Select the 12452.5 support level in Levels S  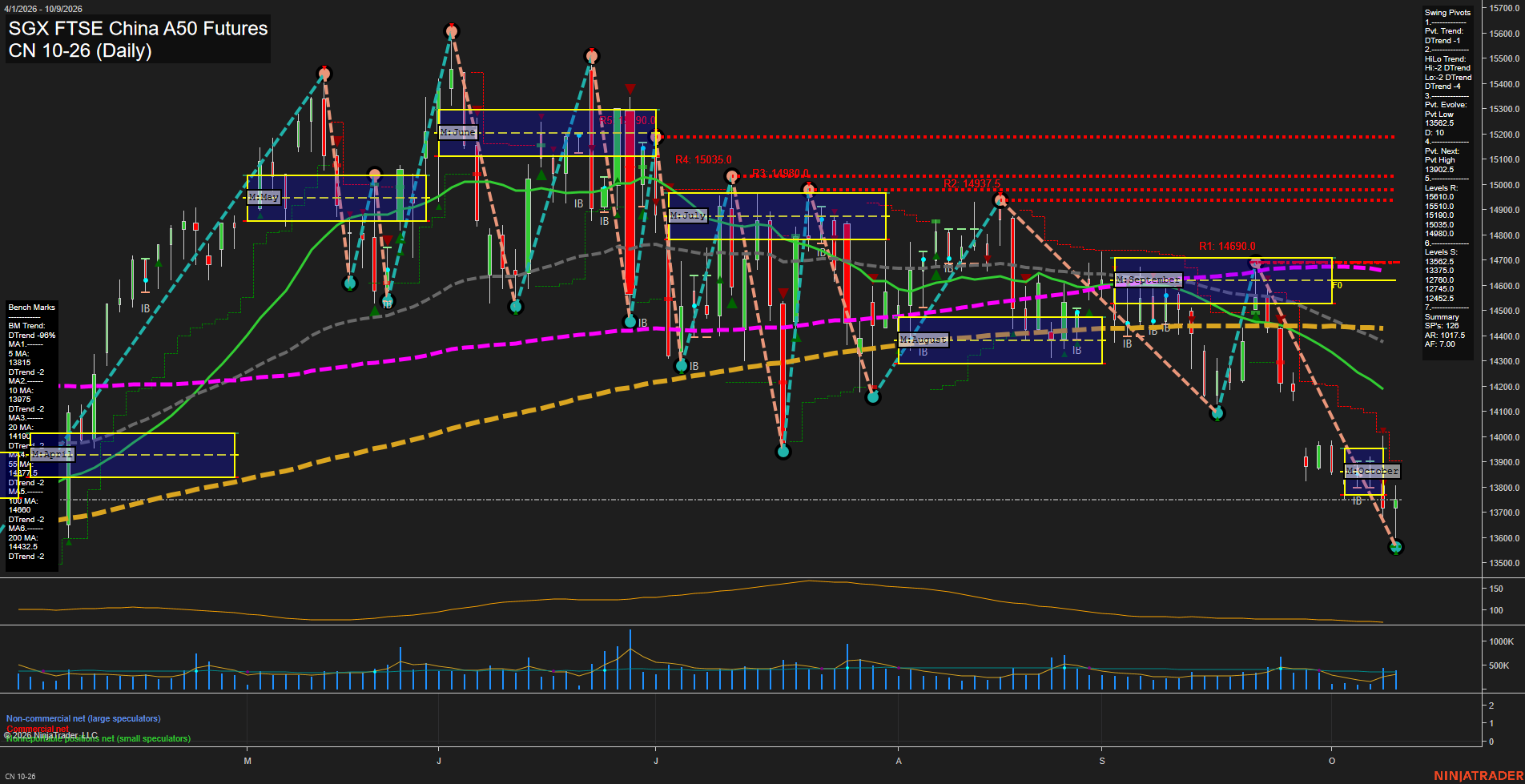pos(1439,299)
